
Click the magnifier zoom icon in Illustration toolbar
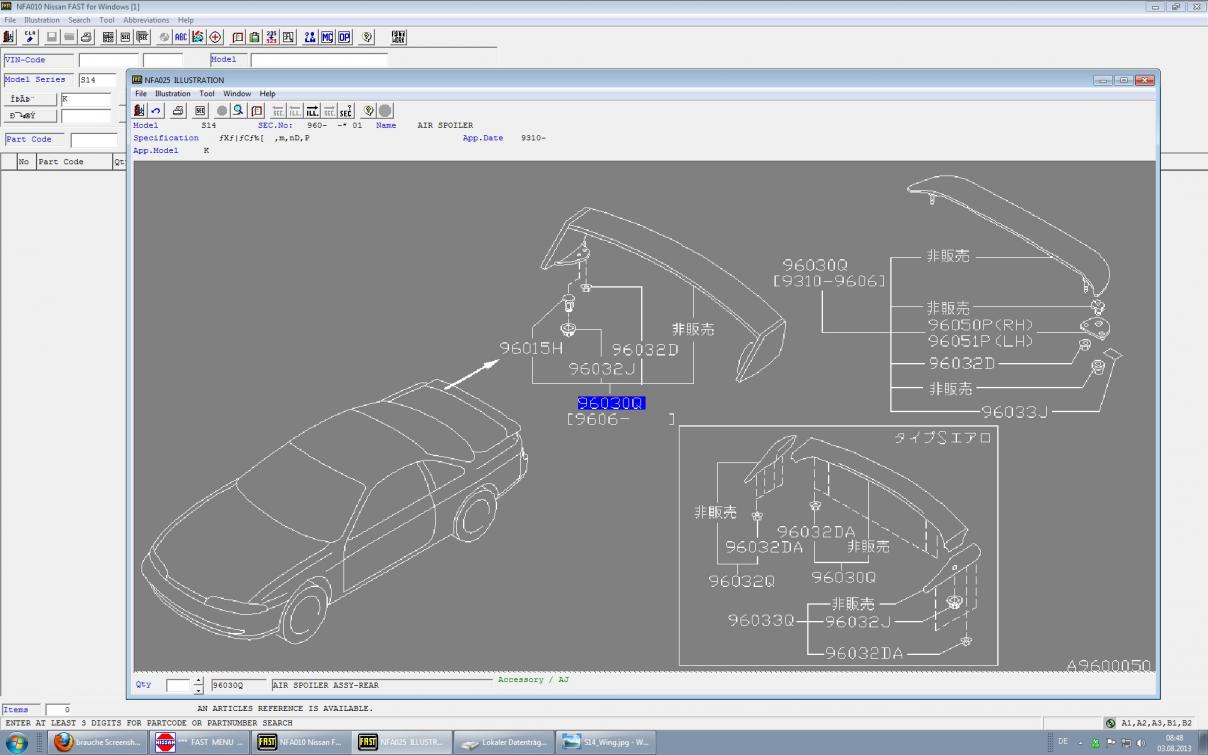point(239,111)
